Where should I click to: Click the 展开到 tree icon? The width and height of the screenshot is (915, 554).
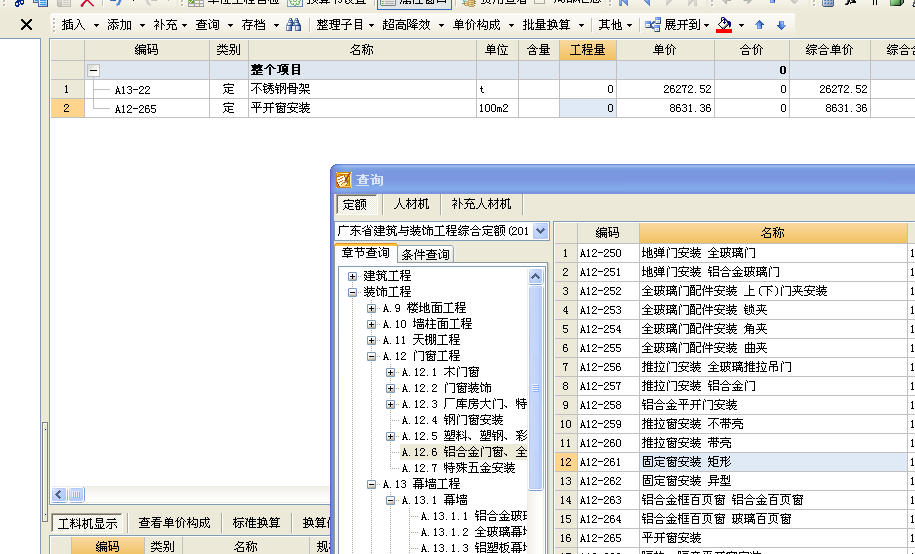(x=652, y=25)
